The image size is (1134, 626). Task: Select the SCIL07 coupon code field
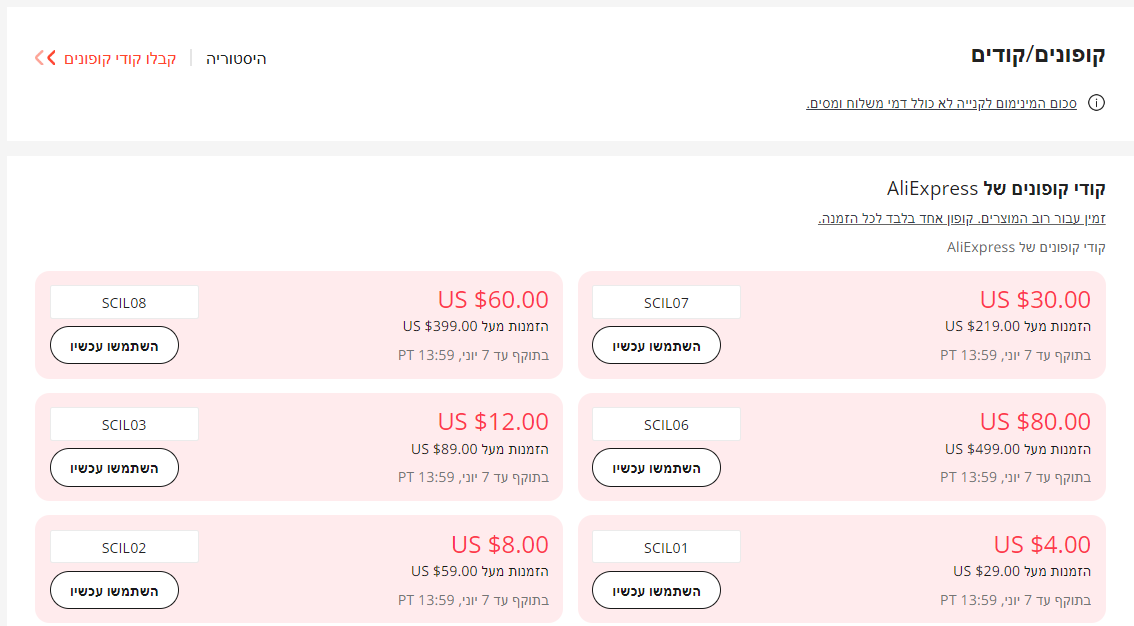pyautogui.click(x=666, y=302)
